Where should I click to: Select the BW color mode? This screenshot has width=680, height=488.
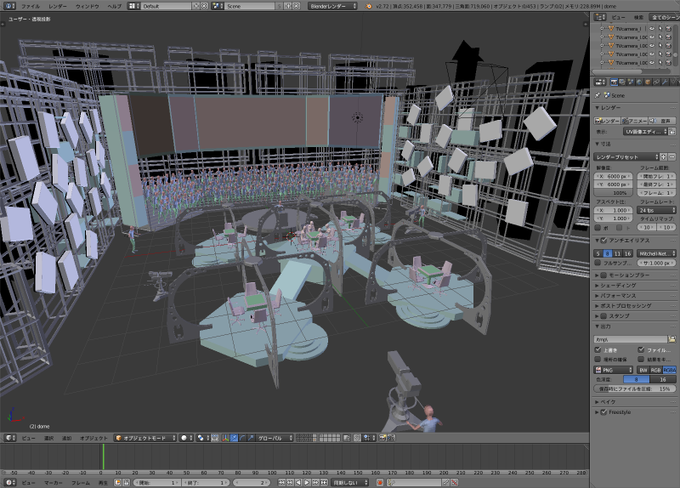[643, 370]
